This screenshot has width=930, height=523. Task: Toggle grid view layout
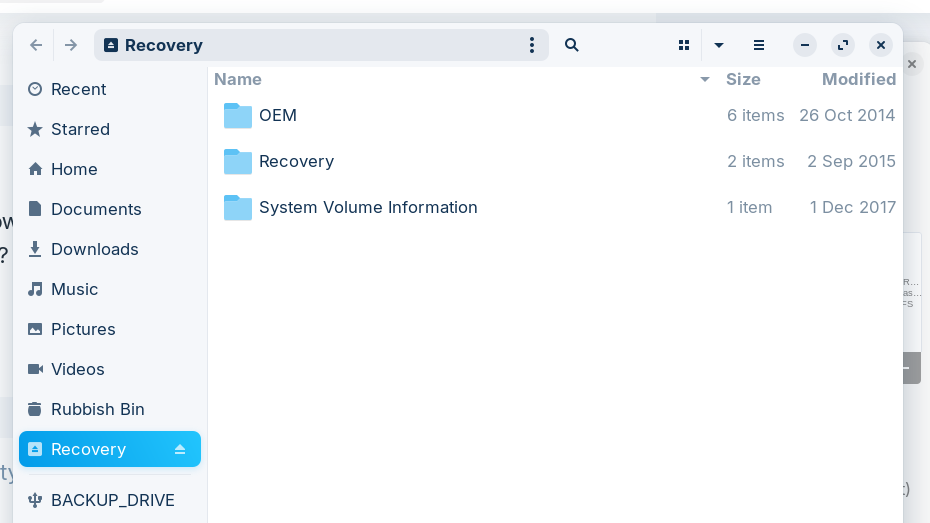pyautogui.click(x=684, y=45)
